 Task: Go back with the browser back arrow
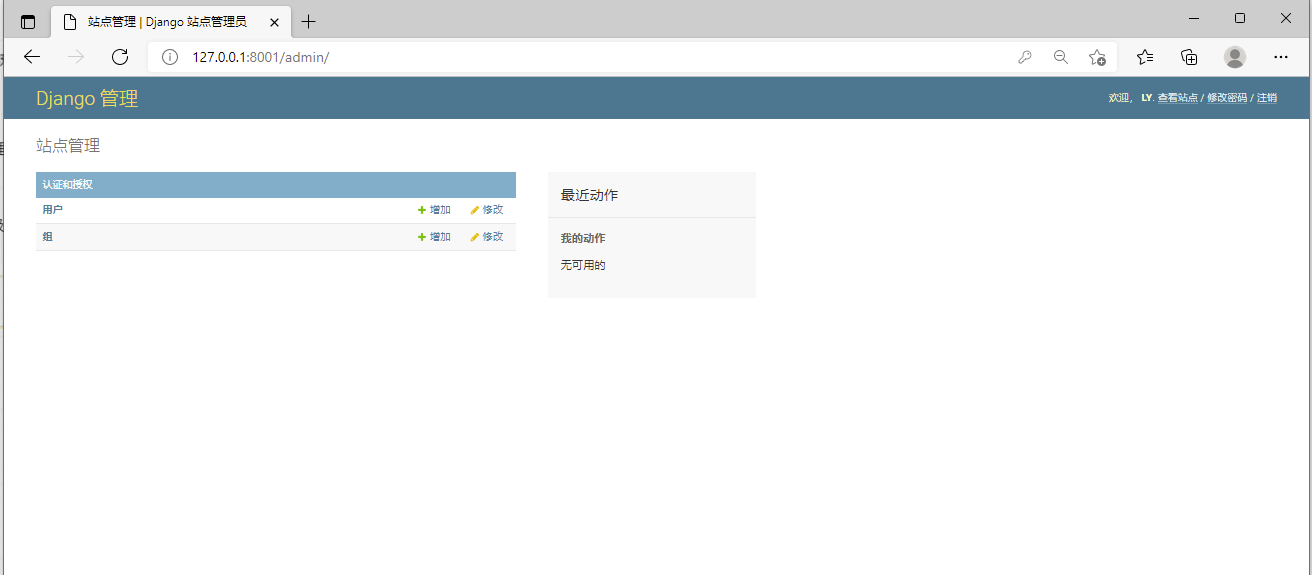32,57
